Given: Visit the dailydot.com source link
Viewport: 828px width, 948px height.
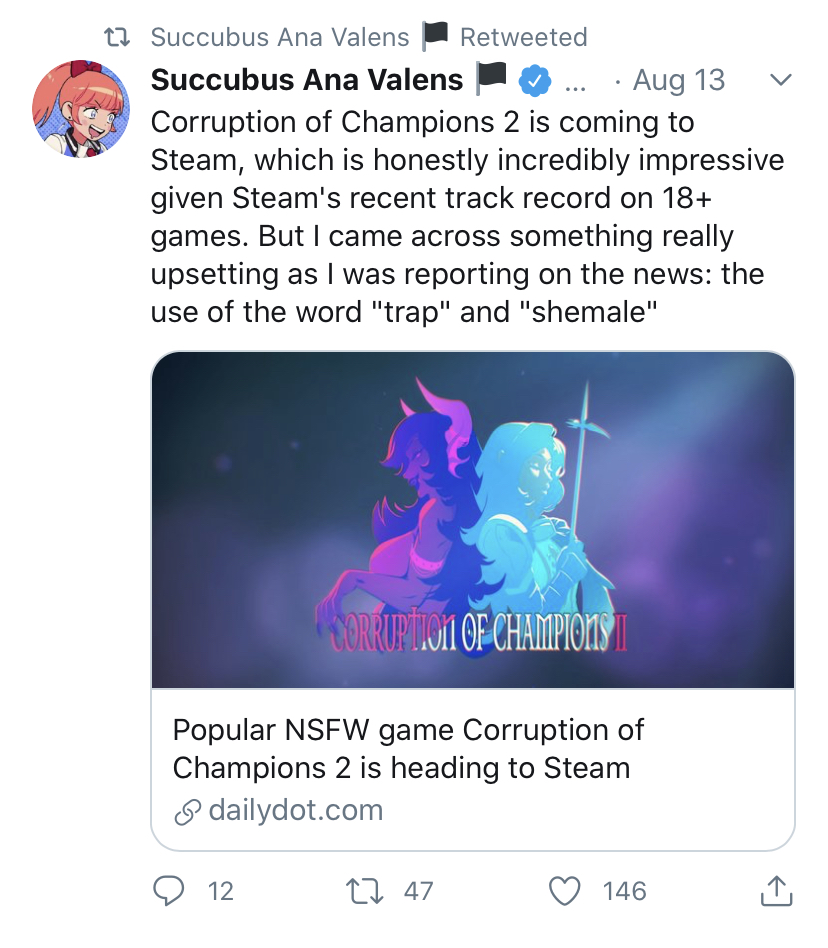Looking at the screenshot, I should pos(295,810).
